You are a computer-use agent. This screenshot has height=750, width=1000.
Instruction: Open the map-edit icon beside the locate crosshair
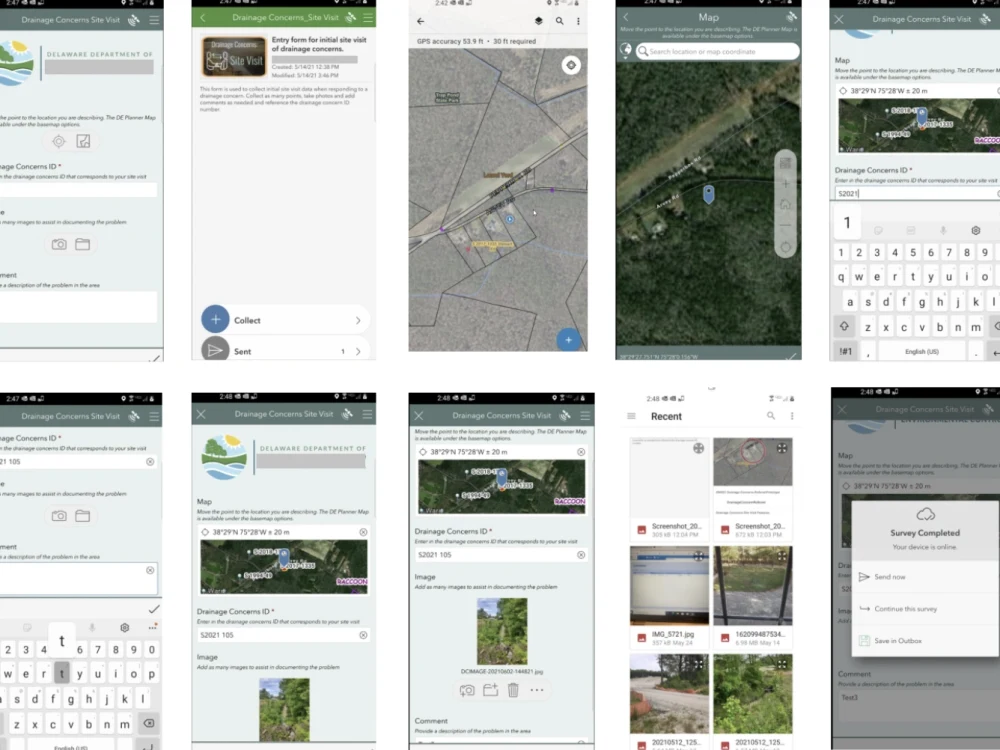coord(84,142)
